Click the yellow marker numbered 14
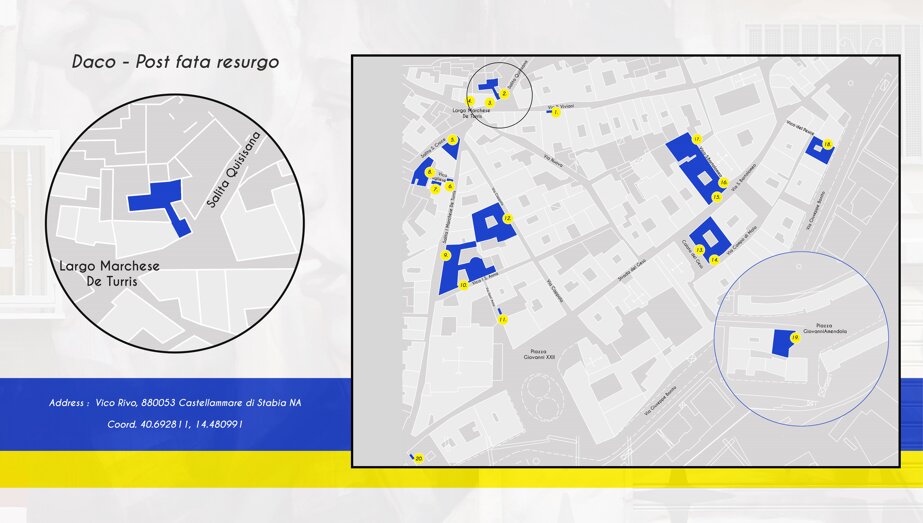The height and width of the screenshot is (523, 923). click(x=715, y=260)
